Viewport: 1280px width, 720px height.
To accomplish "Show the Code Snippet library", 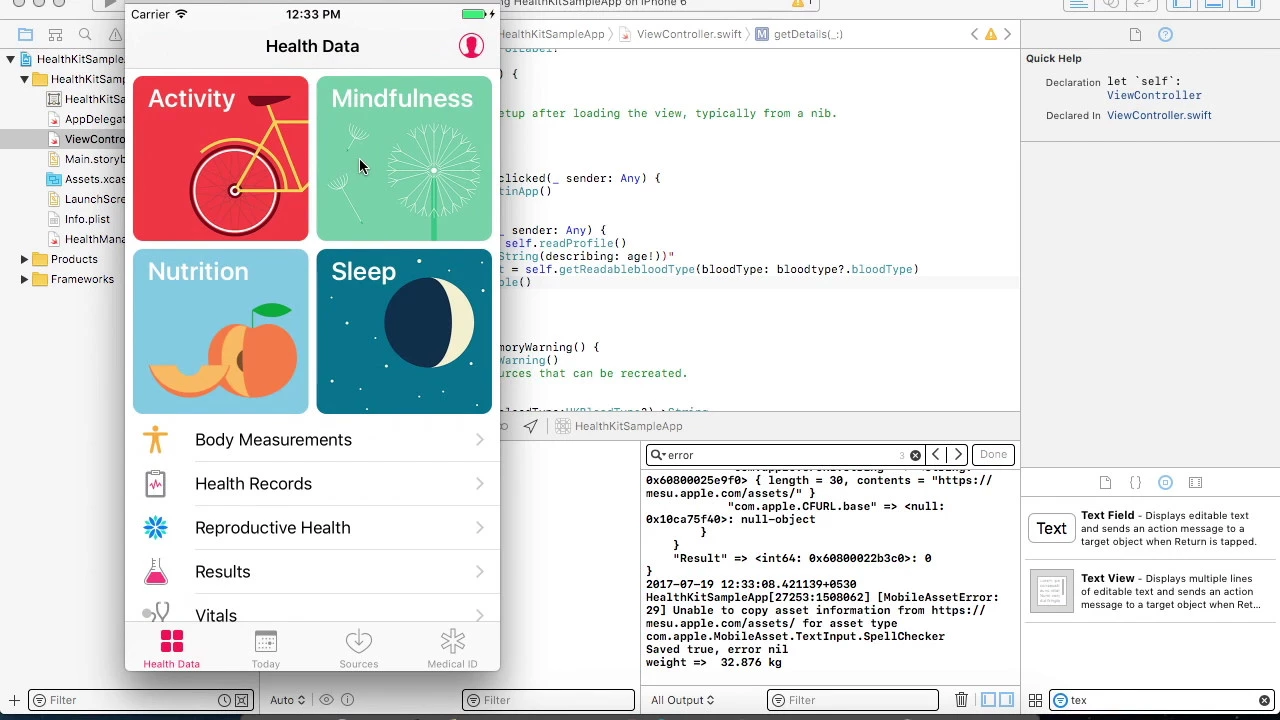I will [x=1135, y=483].
